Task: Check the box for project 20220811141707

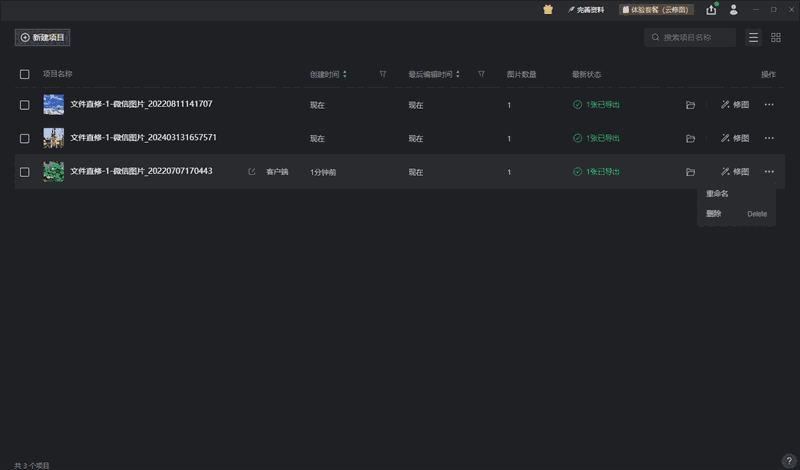Action: (x=25, y=105)
